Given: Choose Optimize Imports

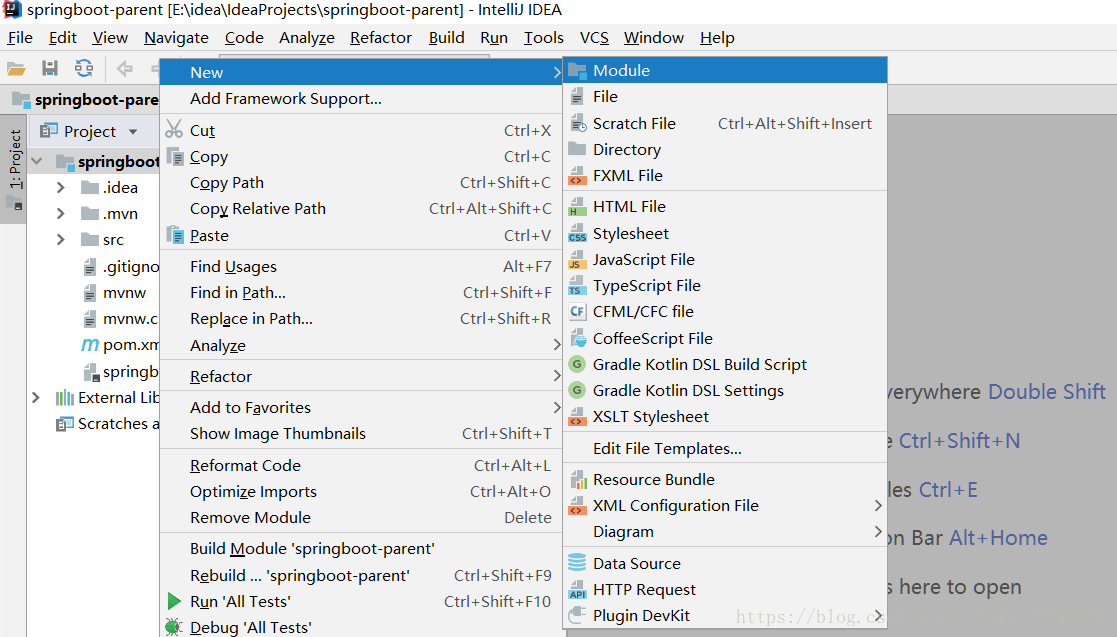Looking at the screenshot, I should click(361, 492).
